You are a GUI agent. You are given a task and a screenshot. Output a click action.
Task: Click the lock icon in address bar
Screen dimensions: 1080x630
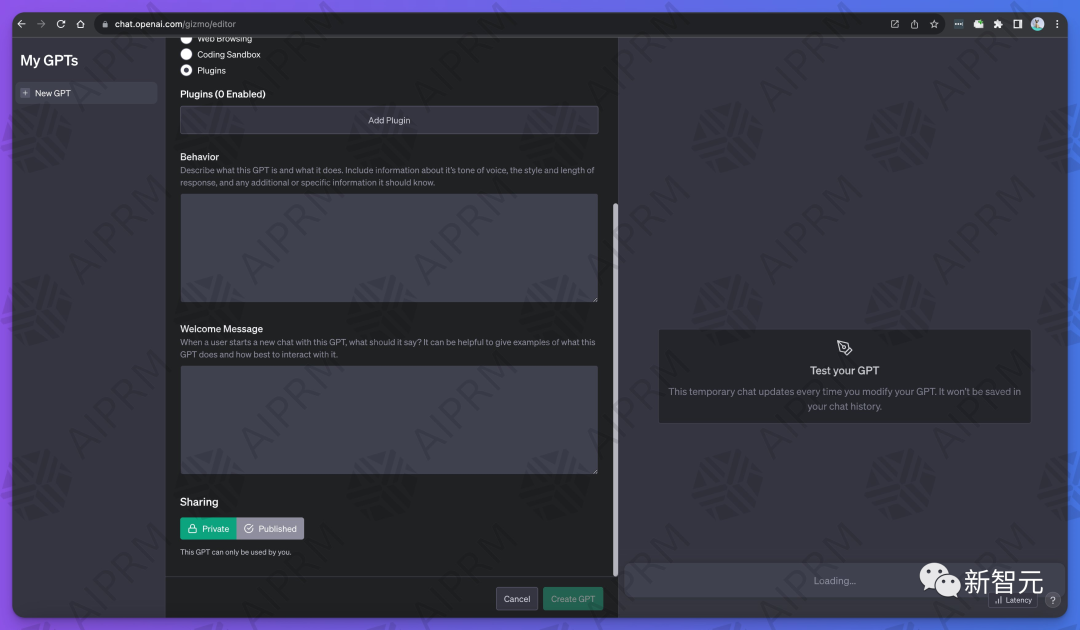point(105,24)
